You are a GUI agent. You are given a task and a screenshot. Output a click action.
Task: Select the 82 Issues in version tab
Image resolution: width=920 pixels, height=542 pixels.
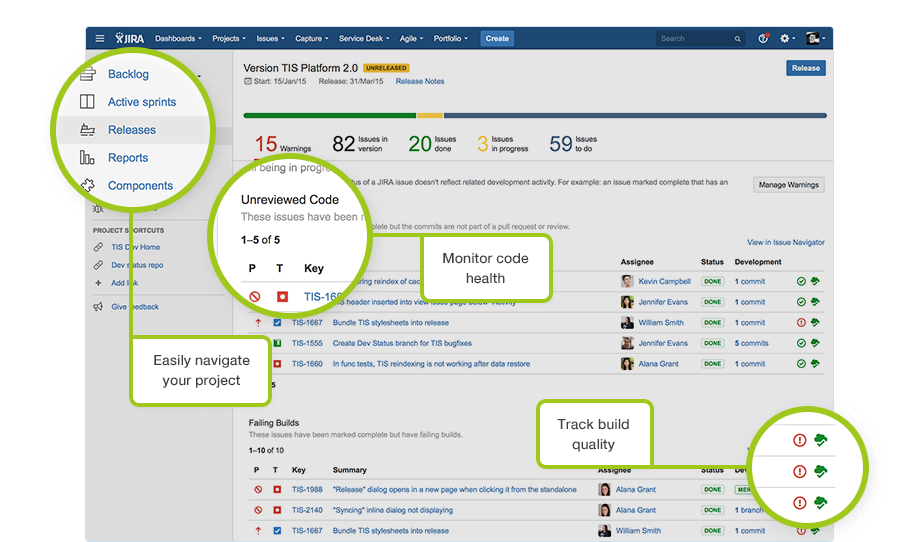pyautogui.click(x=360, y=144)
